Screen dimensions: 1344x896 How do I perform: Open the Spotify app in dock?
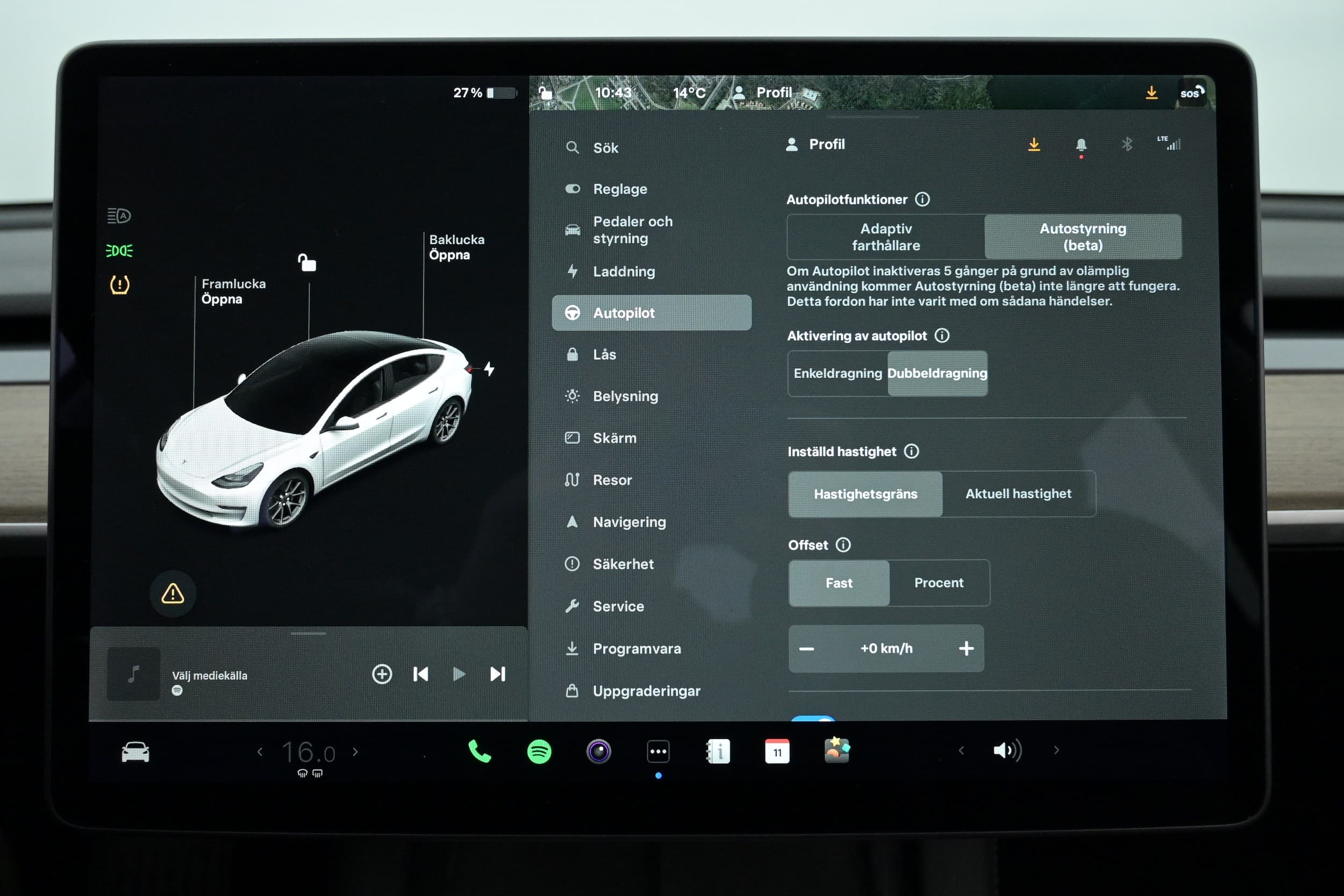point(539,751)
